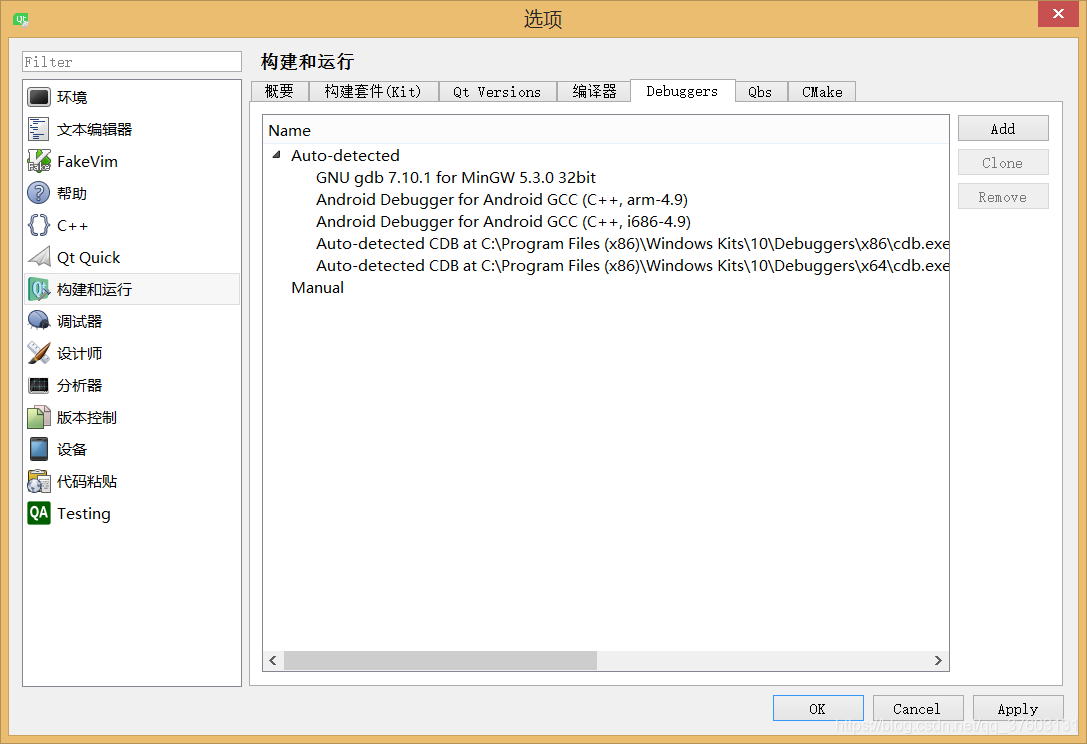Click the Clone button
The height and width of the screenshot is (744, 1087).
click(x=1003, y=162)
